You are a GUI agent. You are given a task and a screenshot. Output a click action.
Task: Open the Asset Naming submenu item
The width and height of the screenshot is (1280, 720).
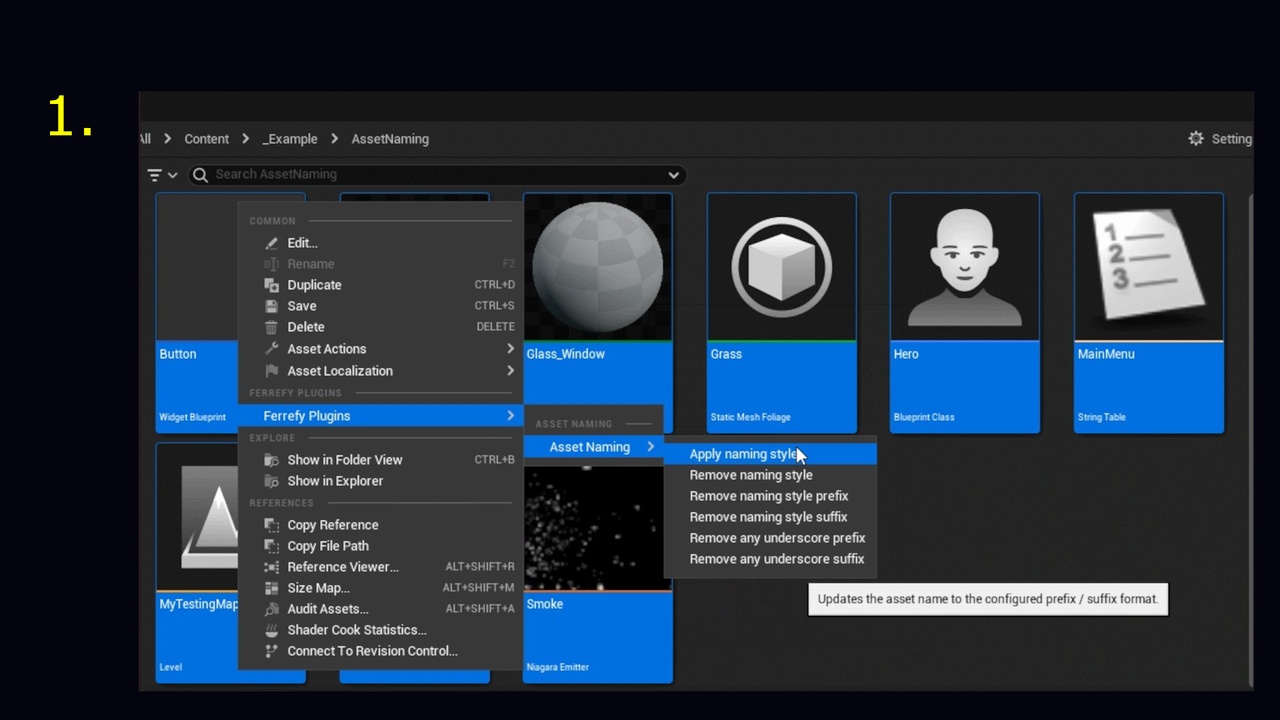tap(594, 447)
